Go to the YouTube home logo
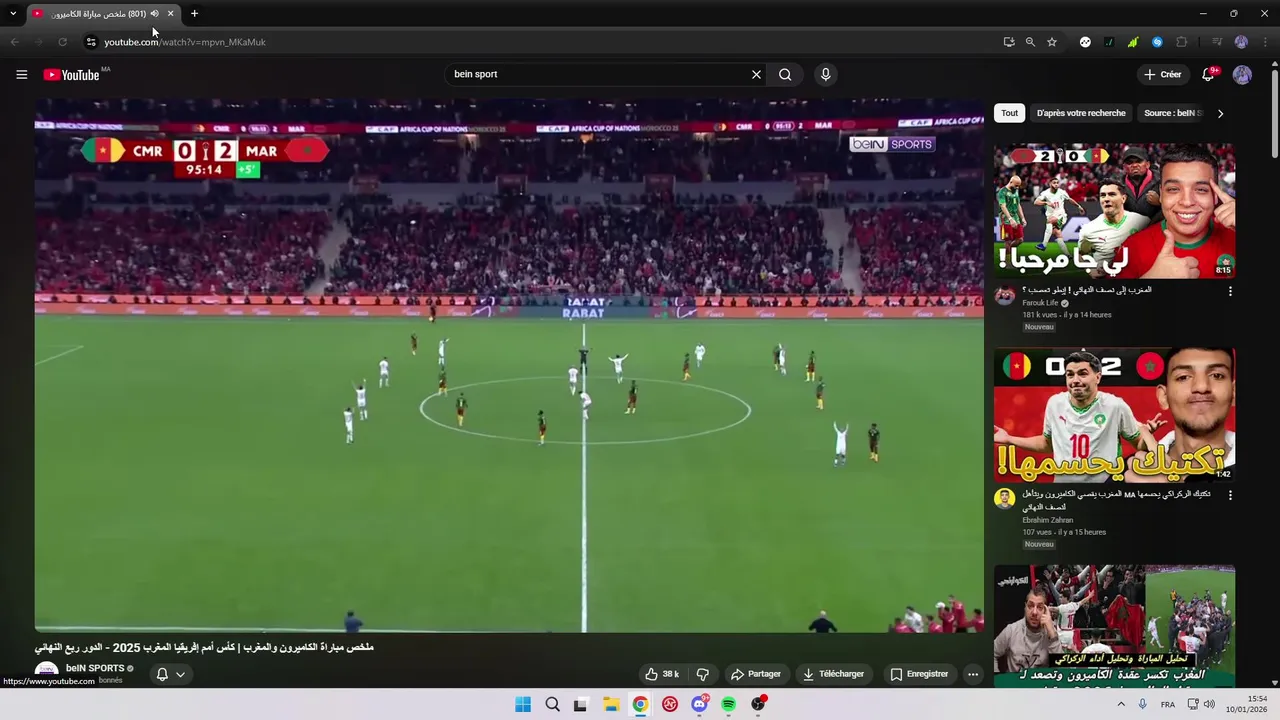Viewport: 1280px width, 720px height. (x=71, y=74)
